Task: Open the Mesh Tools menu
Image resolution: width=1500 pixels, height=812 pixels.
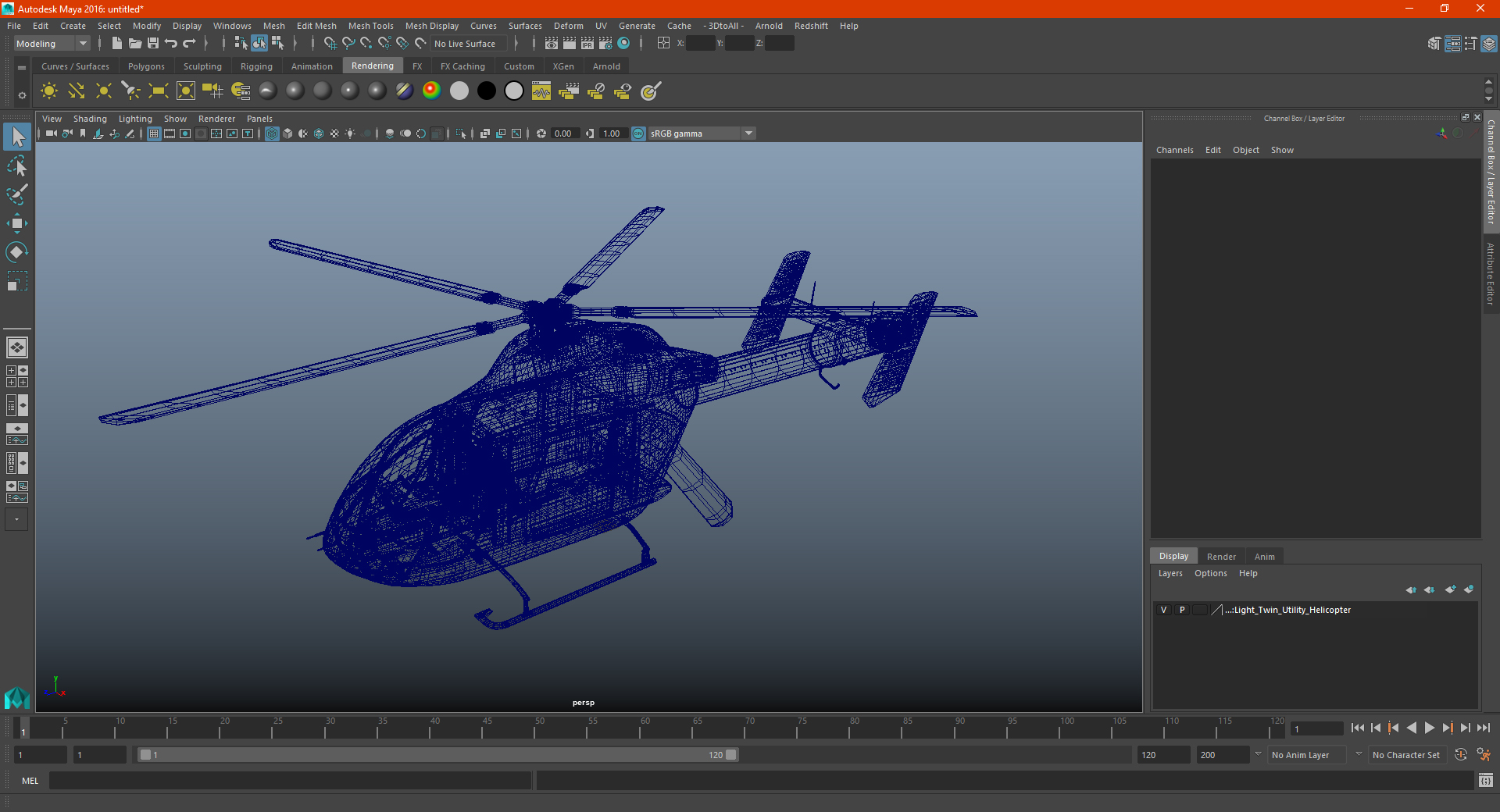Action: click(371, 26)
